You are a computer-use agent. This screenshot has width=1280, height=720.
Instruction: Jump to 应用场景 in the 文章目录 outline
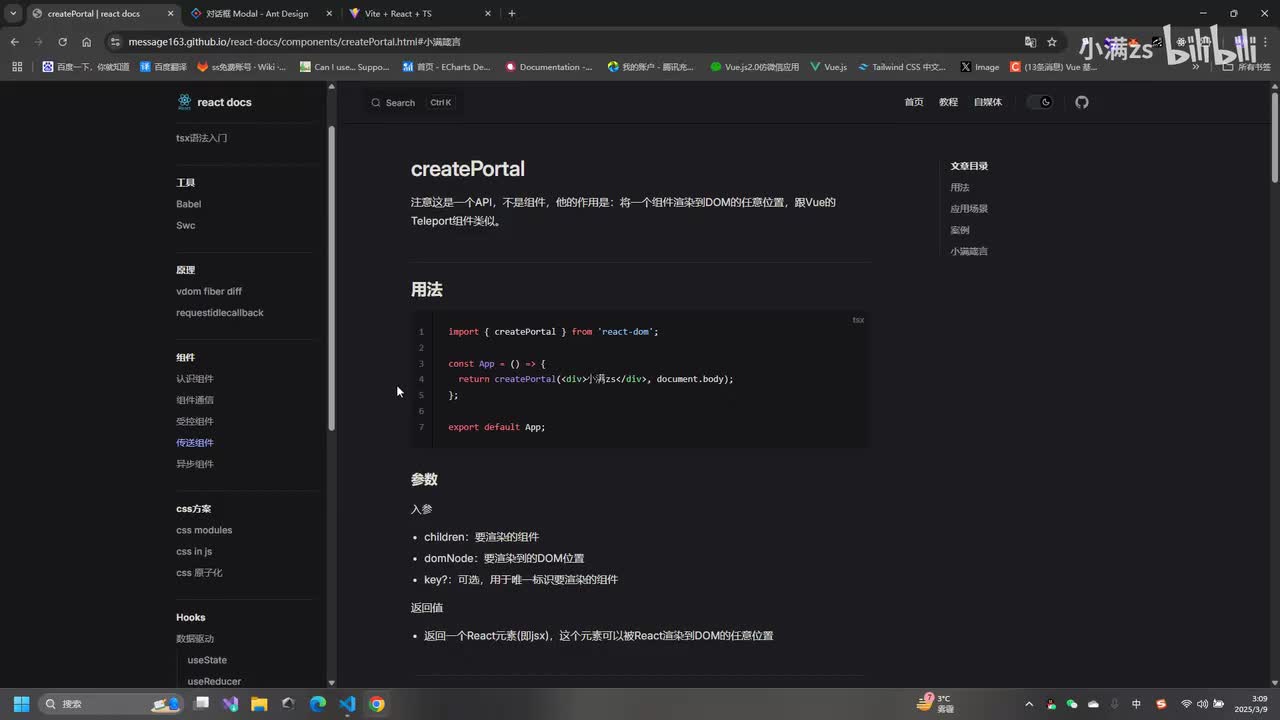(969, 209)
